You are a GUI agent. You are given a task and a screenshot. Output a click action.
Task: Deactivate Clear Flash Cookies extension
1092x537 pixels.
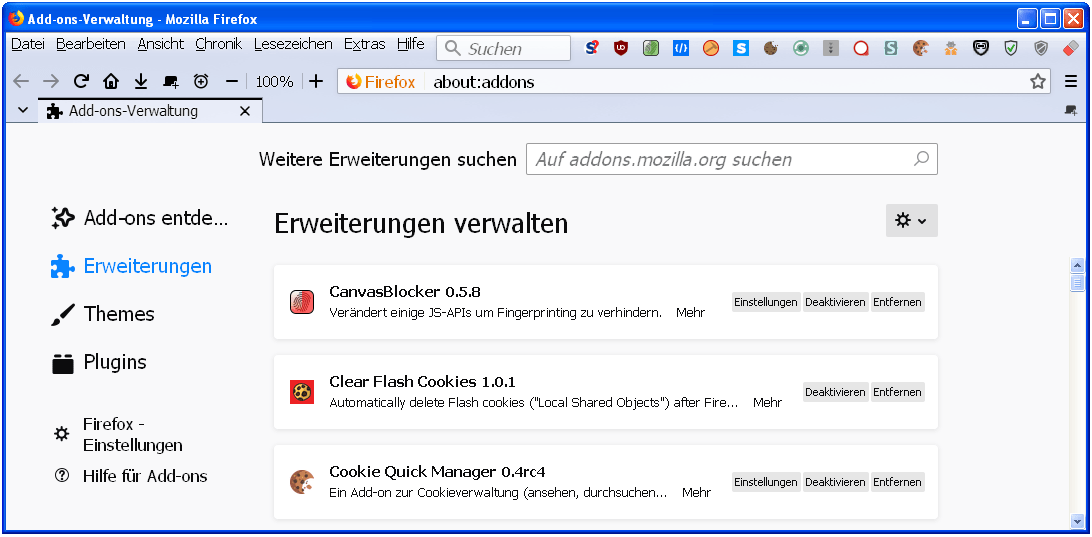click(835, 392)
